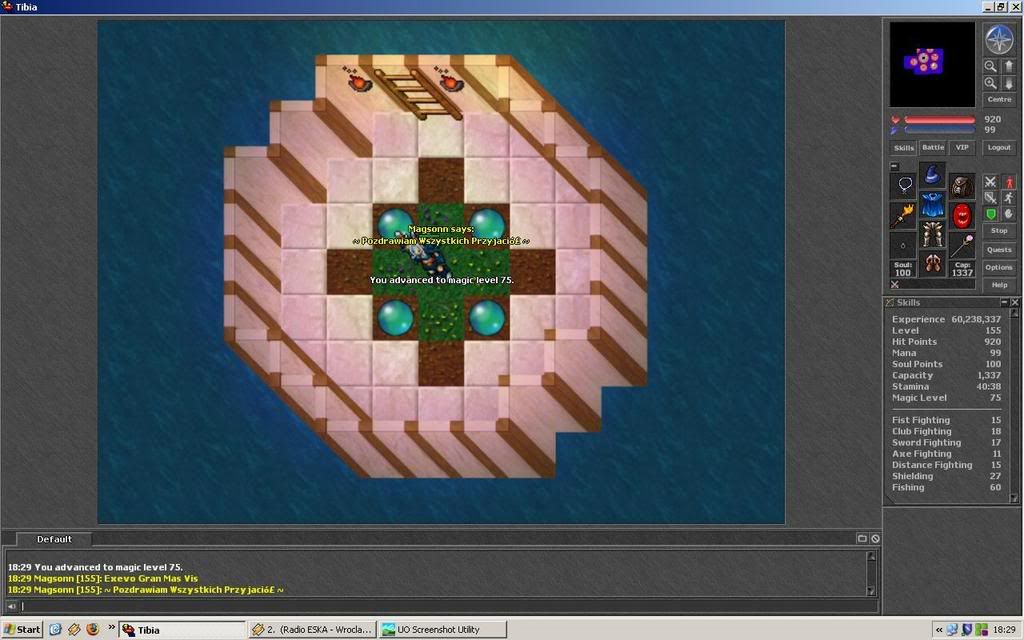This screenshot has height=640, width=1024.
Task: Click the minimap view
Action: (x=932, y=64)
